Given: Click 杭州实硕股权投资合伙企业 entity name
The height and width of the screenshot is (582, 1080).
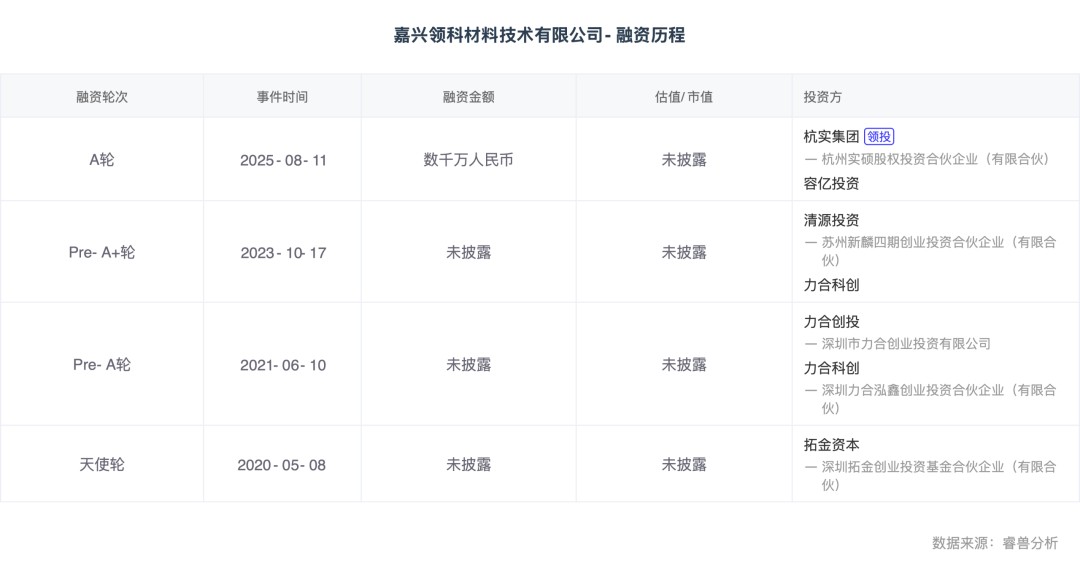Looking at the screenshot, I should tap(935, 159).
